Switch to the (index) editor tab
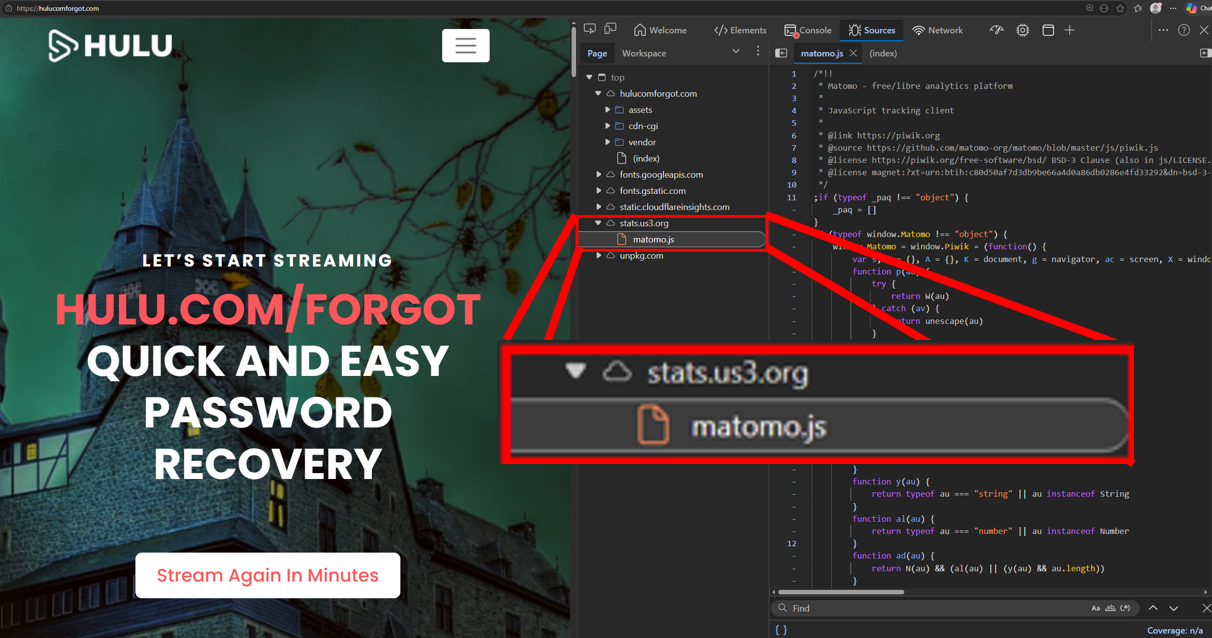This screenshot has height=638, width=1212. click(883, 53)
